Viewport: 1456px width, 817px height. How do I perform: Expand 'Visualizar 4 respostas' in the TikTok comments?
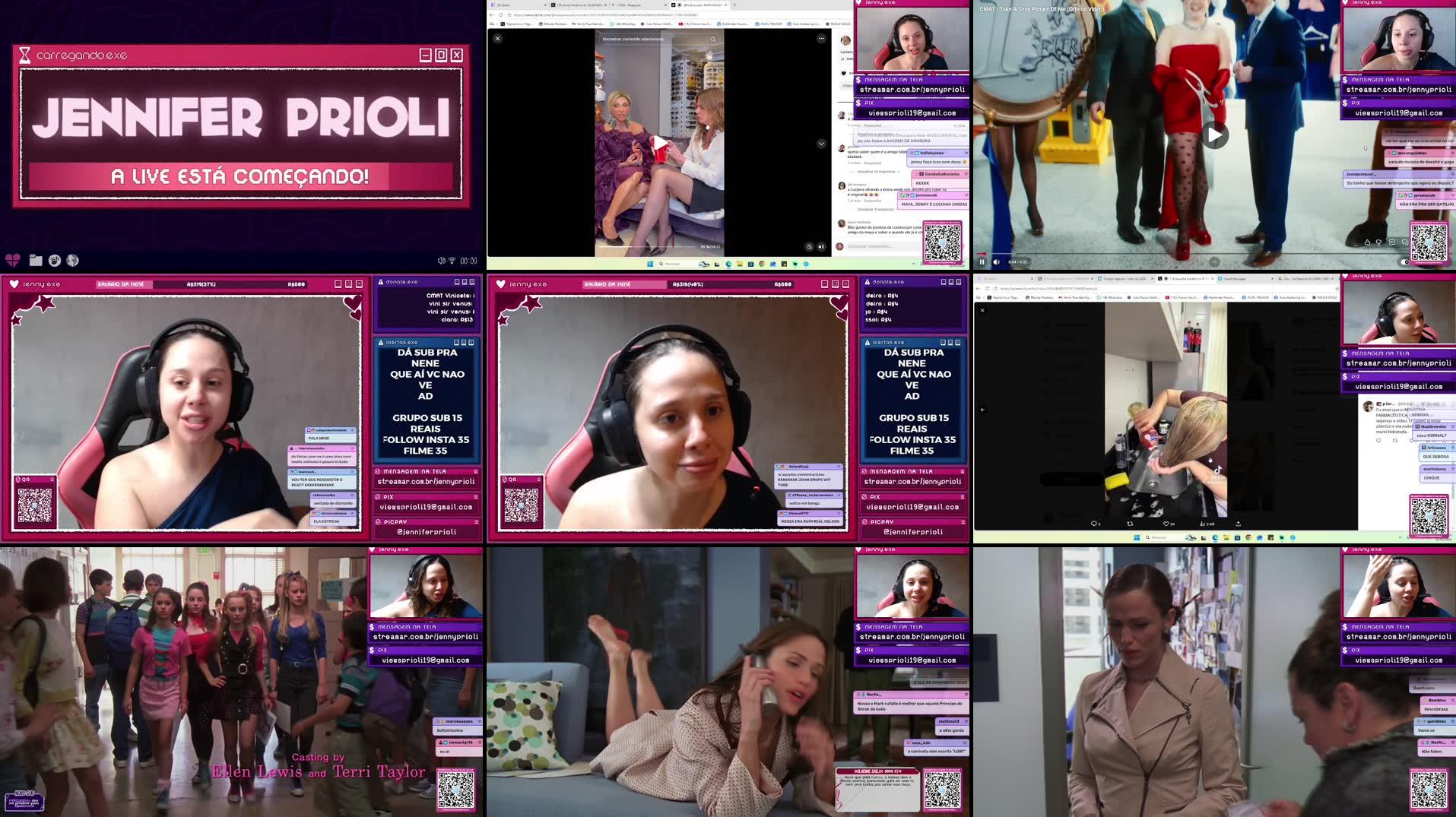tap(874, 209)
